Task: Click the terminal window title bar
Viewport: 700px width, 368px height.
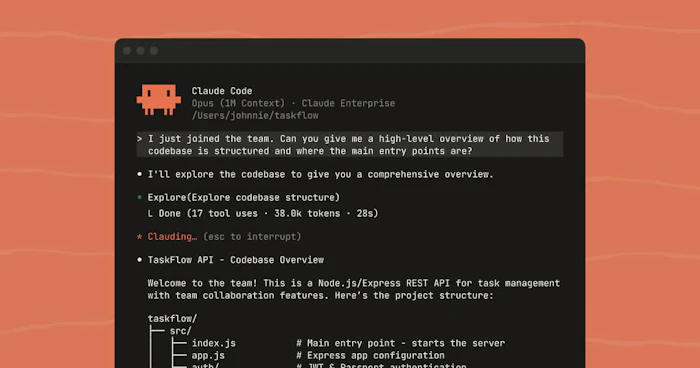Action: click(x=350, y=50)
